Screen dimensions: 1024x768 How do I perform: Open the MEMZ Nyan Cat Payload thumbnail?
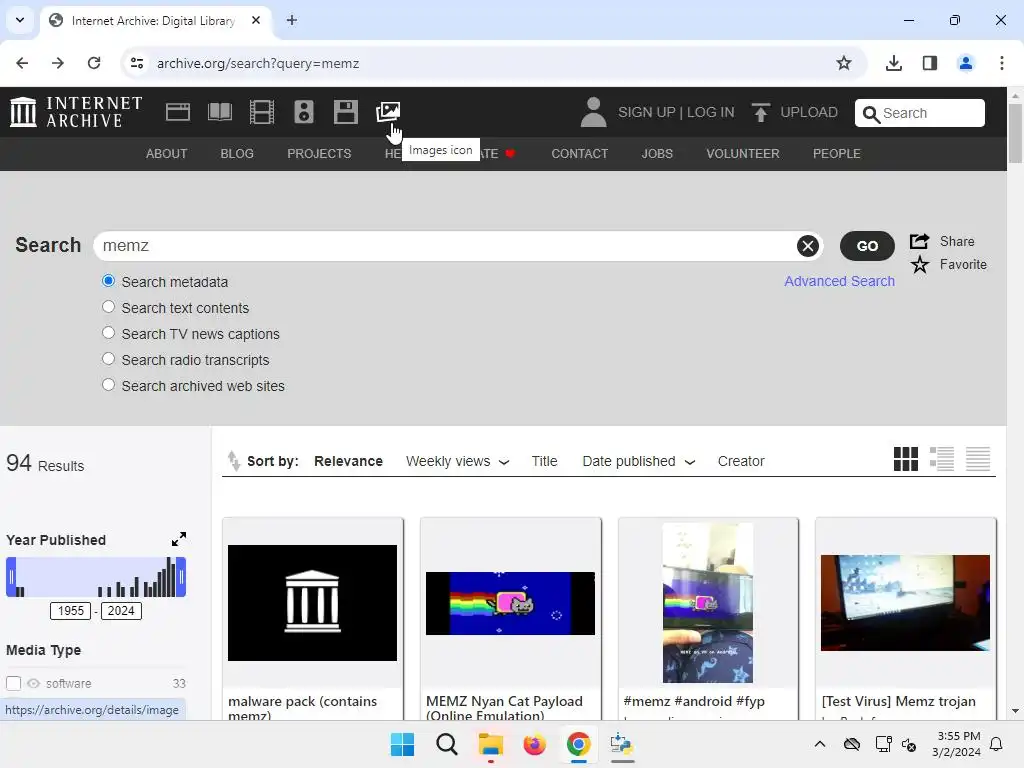point(510,603)
